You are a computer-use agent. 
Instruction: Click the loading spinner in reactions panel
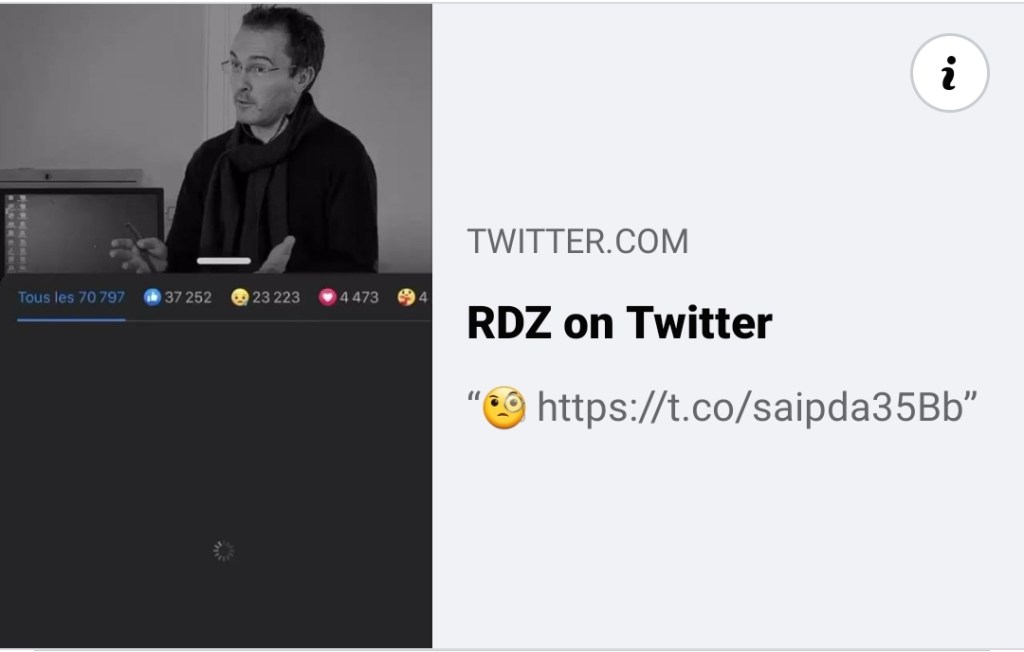223,551
